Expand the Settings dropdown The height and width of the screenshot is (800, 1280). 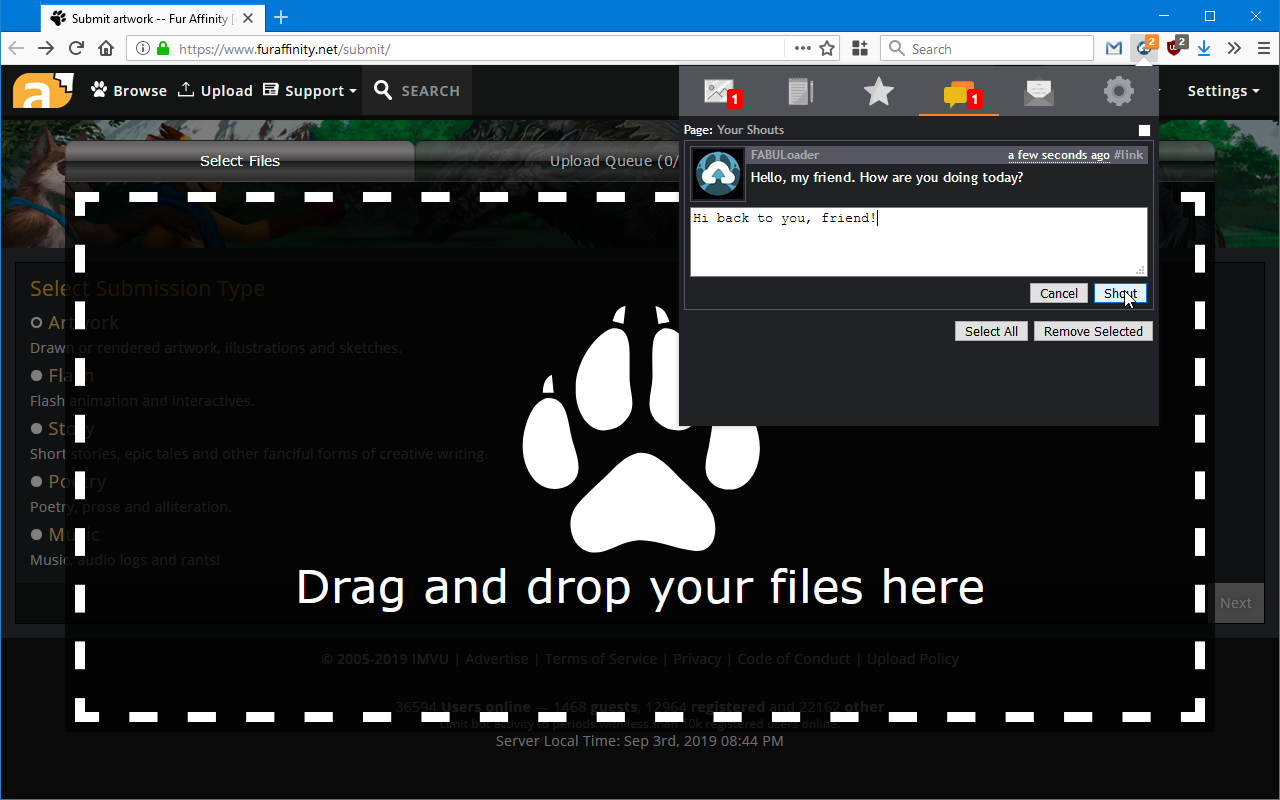click(1223, 90)
